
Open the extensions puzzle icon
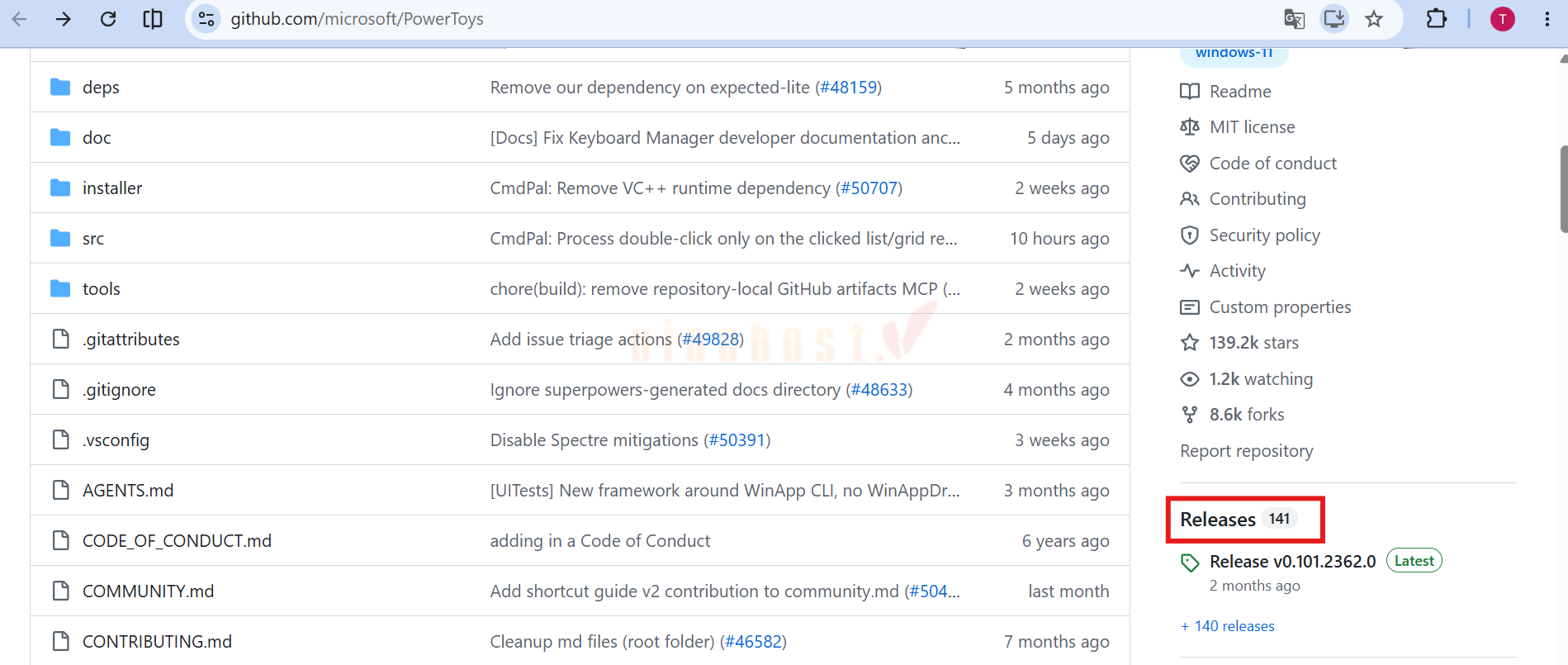point(1437,19)
